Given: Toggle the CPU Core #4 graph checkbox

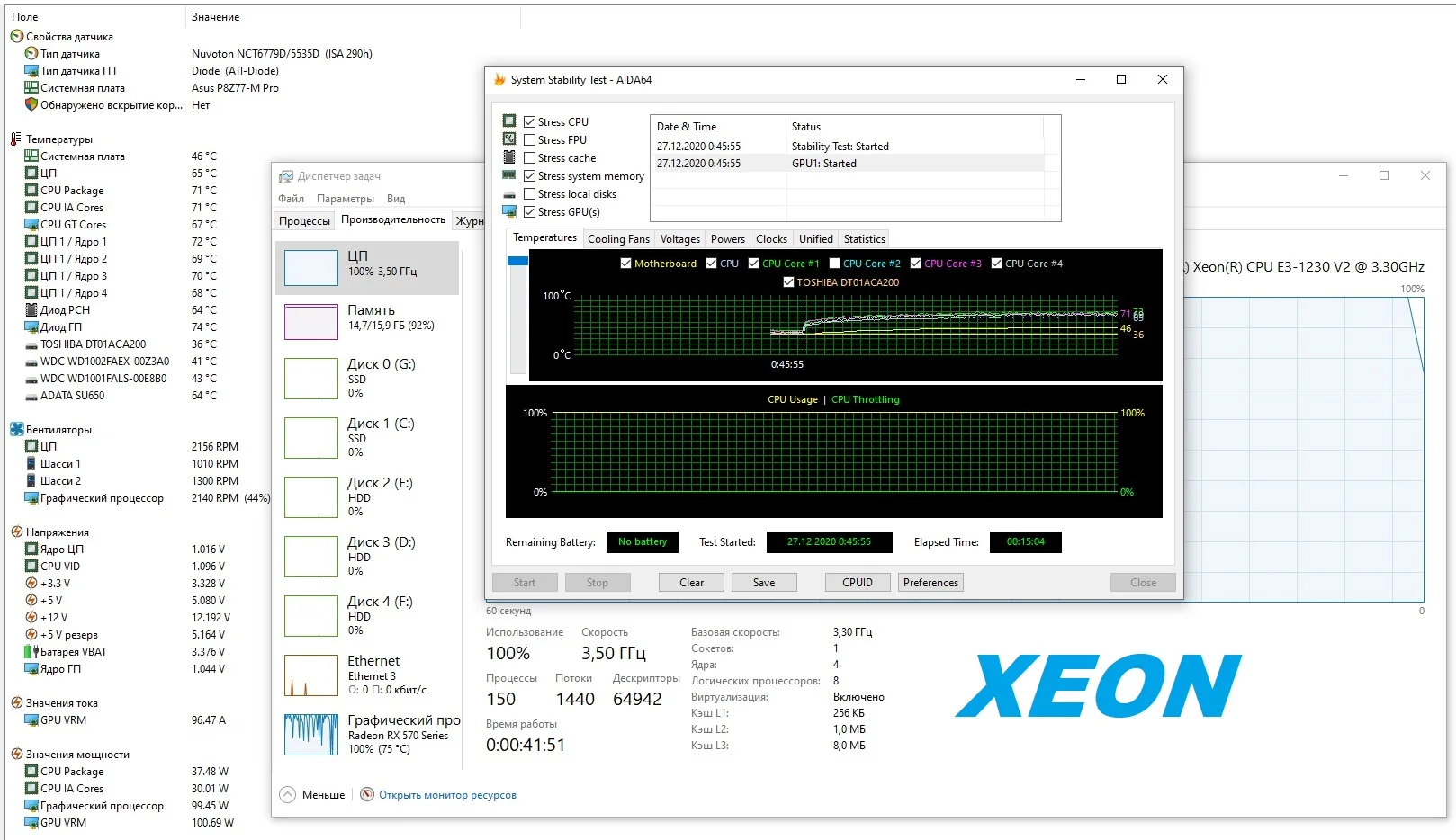Looking at the screenshot, I should click(x=996, y=264).
